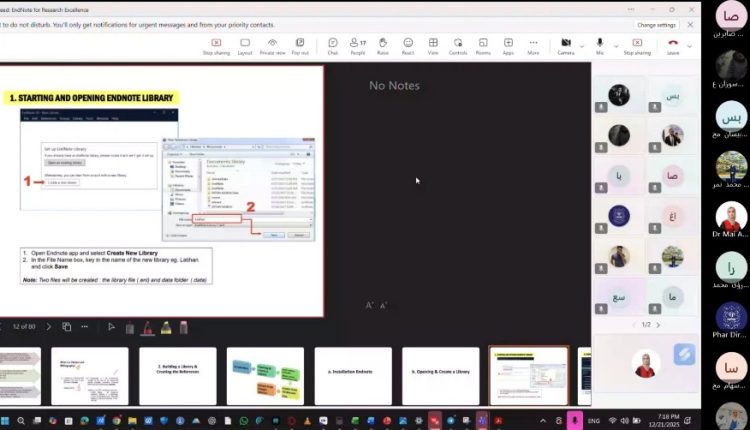Click the Rooms breakout icon
This screenshot has height=430, width=750.
pyautogui.click(x=483, y=45)
